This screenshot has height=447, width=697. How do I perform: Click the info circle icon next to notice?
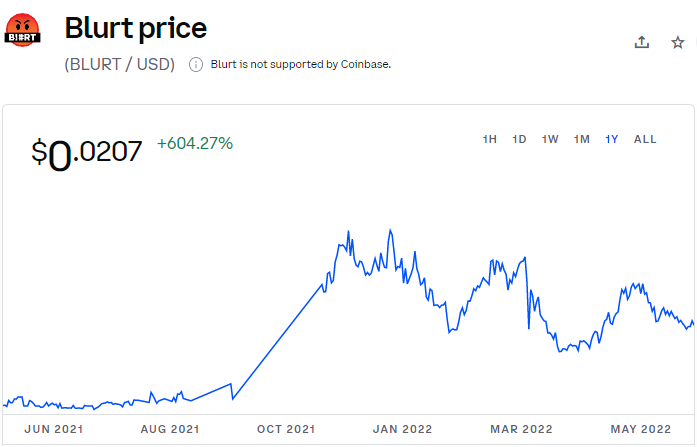tap(196, 64)
